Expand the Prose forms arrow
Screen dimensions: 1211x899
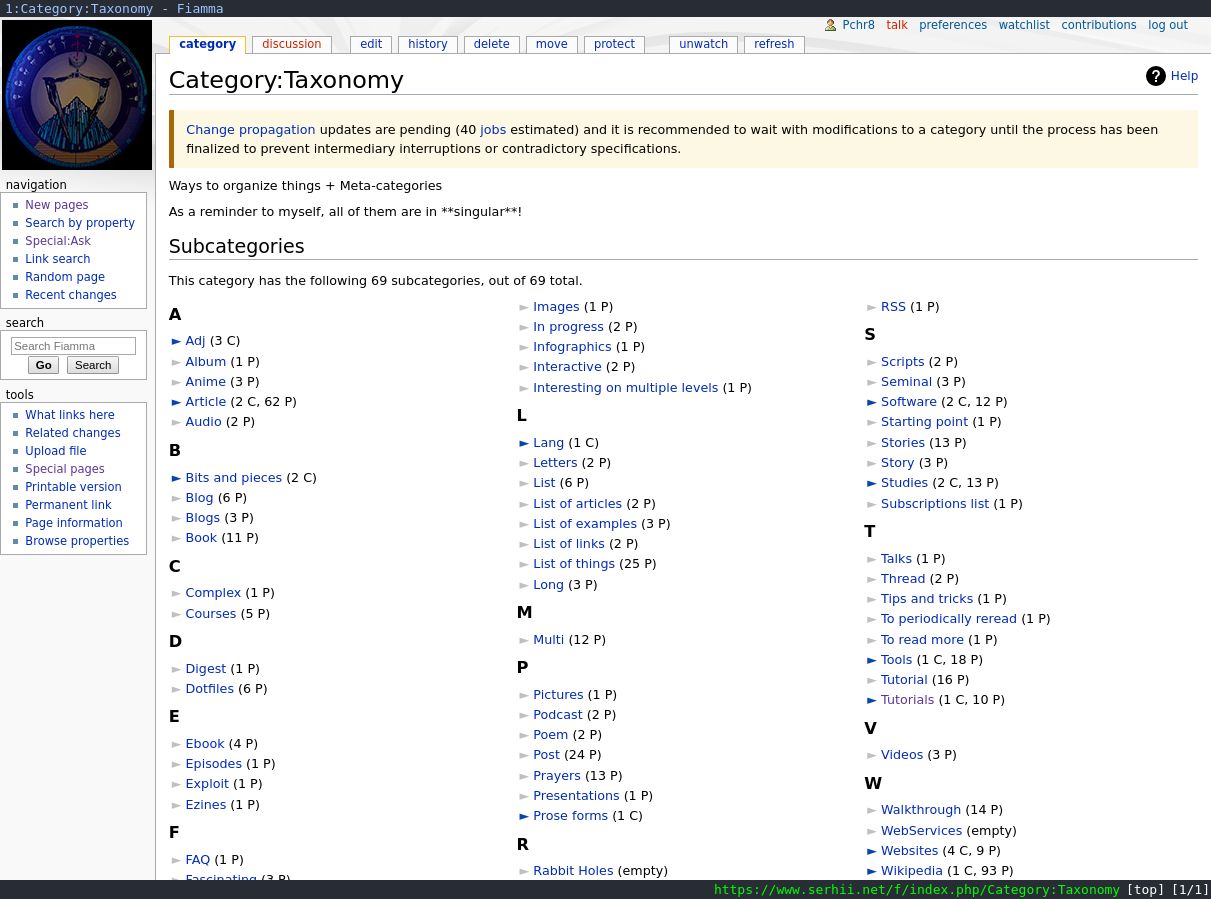pyautogui.click(x=524, y=816)
